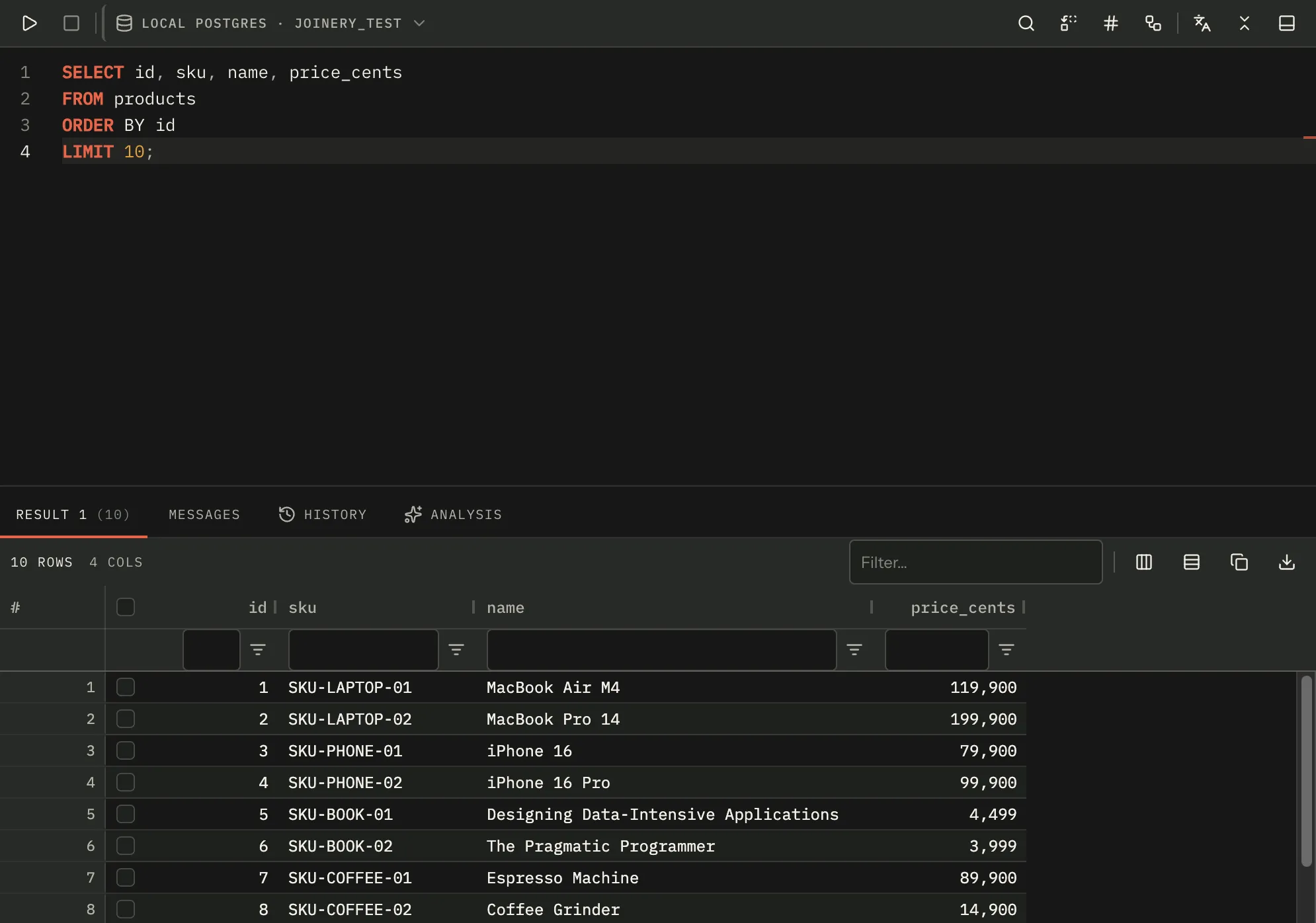Select the The Pragmatic Programmer name cell
This screenshot has width=1316, height=923.
click(600, 846)
